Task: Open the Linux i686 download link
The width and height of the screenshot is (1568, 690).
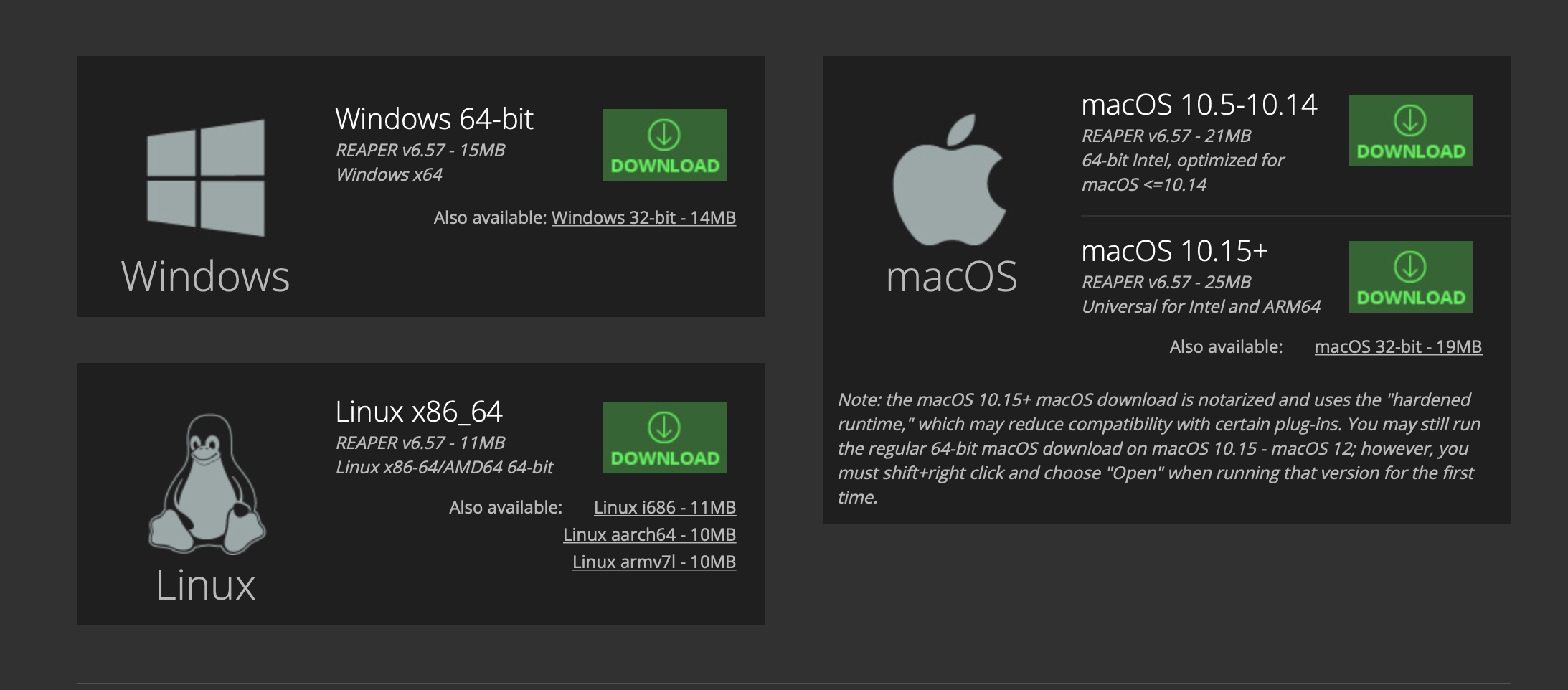Action: click(664, 508)
